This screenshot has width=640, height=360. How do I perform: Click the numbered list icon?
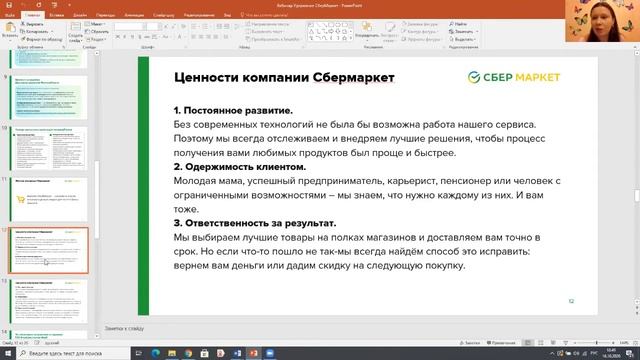click(206, 27)
